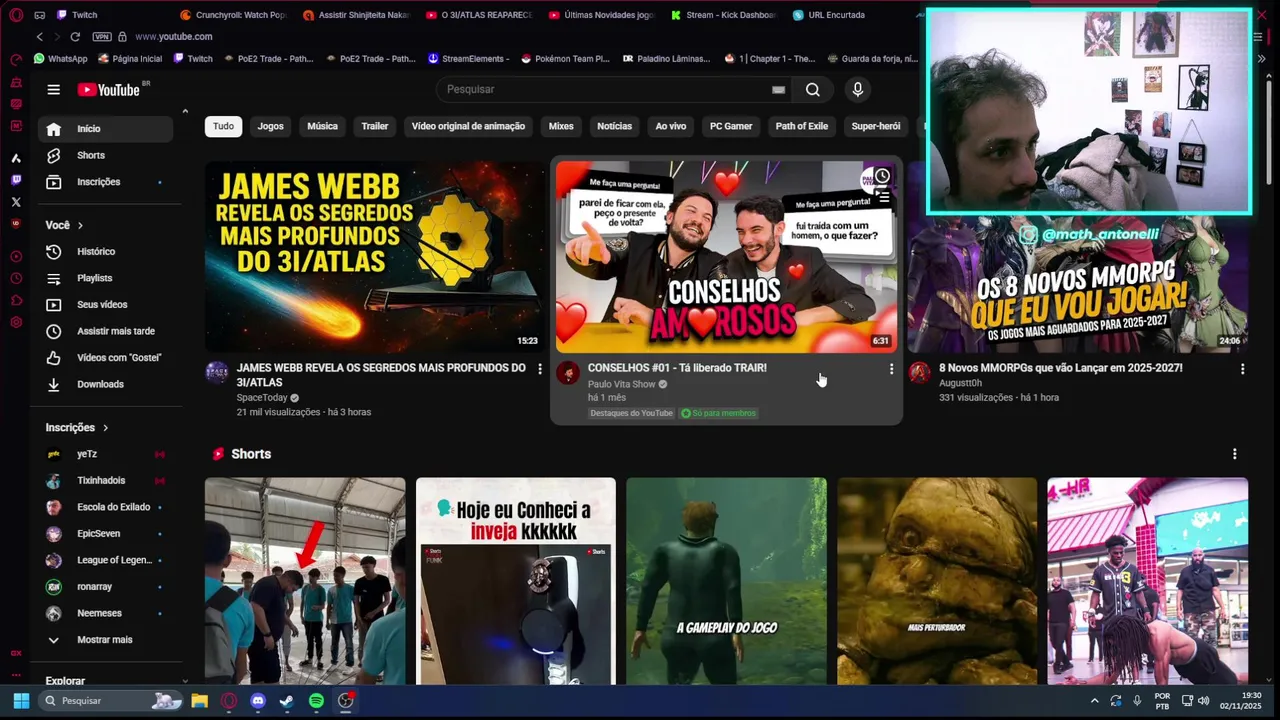This screenshot has width=1280, height=720.
Task: Open the StreamElements bookmark
Action: pos(468,59)
